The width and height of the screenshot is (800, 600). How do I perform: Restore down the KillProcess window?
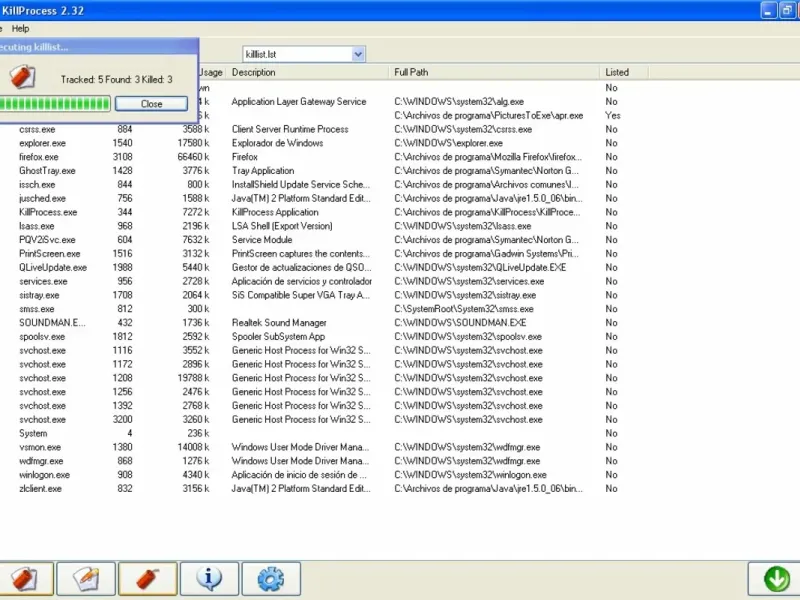coord(787,10)
